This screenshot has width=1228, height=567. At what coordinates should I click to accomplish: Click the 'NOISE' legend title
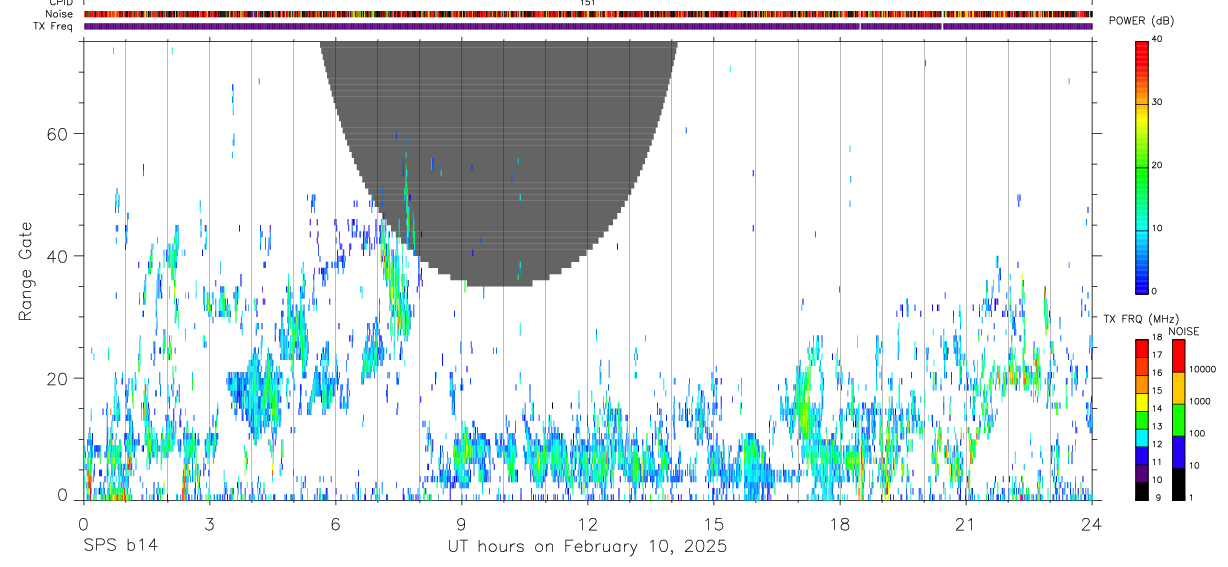coord(1183,332)
